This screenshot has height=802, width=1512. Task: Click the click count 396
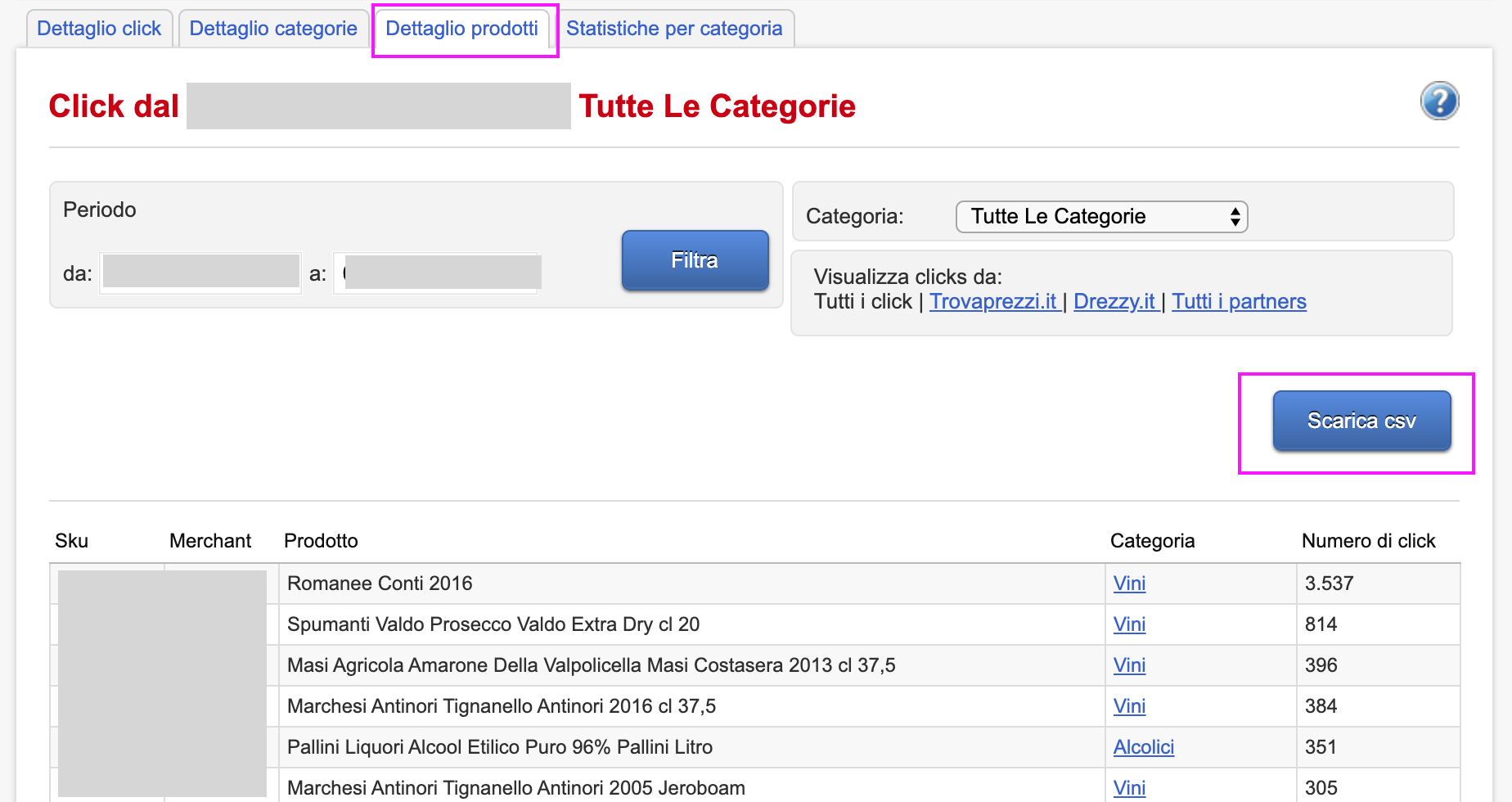tap(1321, 665)
